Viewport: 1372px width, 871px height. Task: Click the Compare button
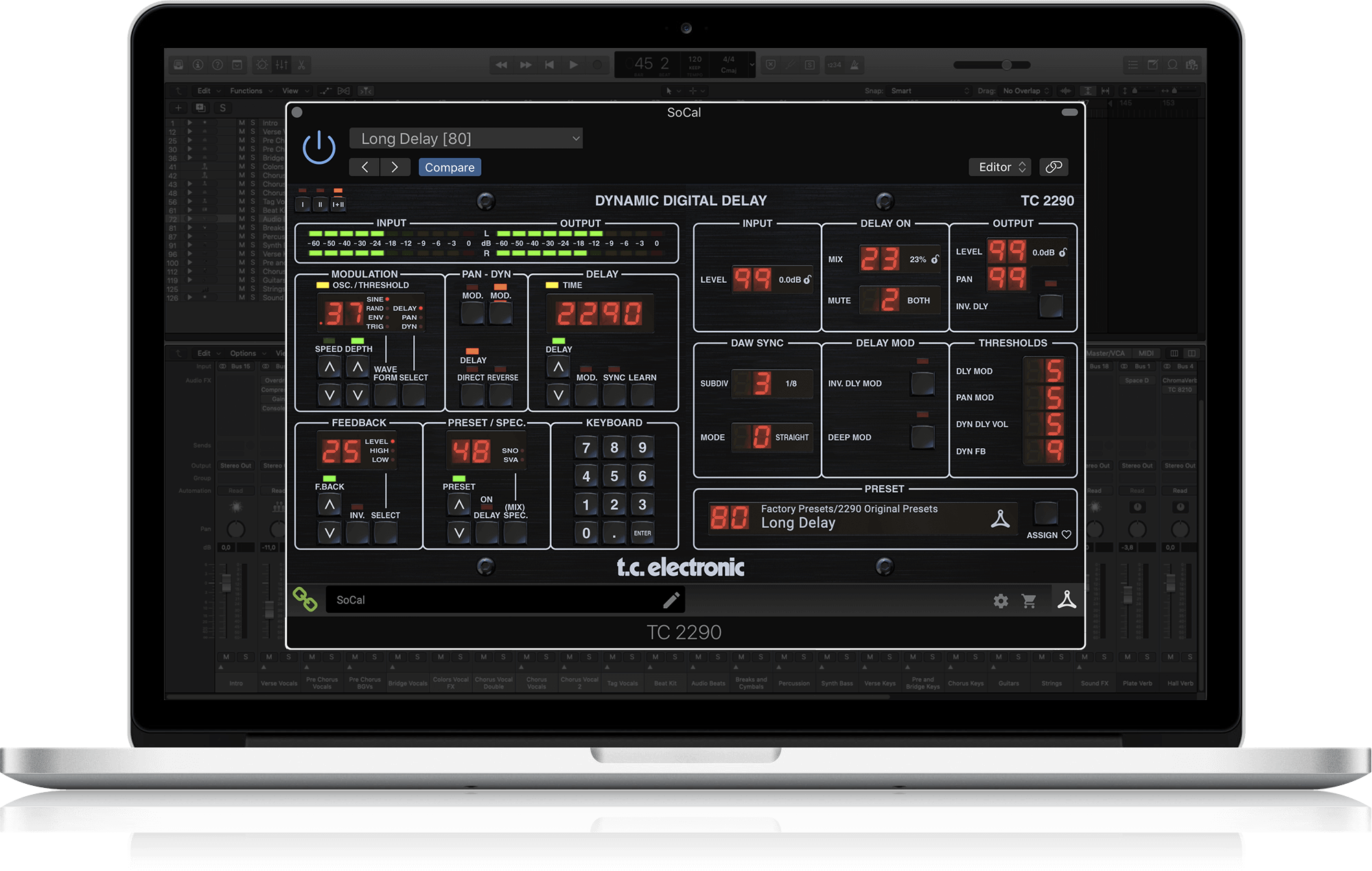click(x=450, y=167)
